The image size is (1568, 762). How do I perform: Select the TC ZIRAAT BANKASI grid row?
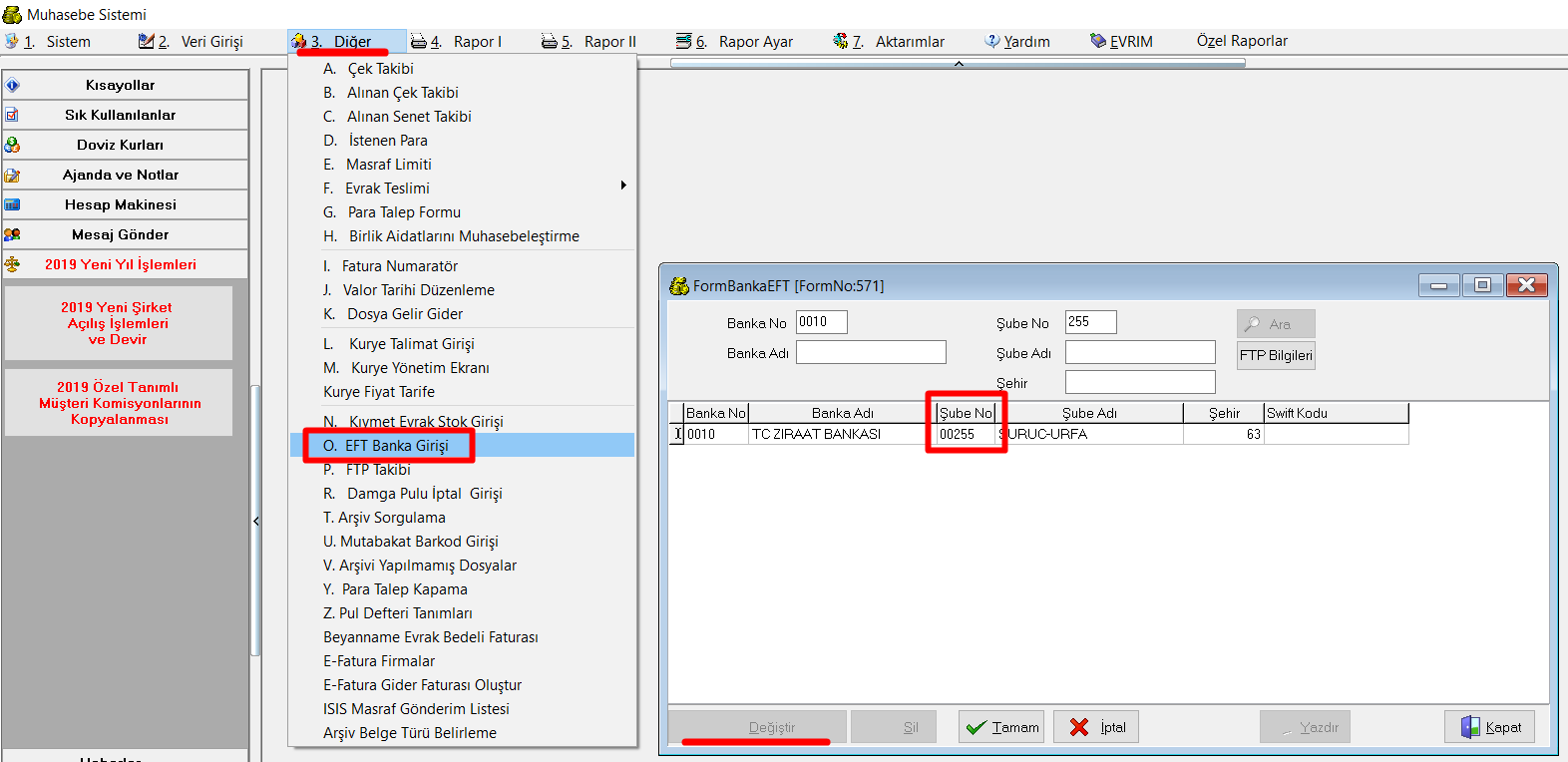coord(816,435)
